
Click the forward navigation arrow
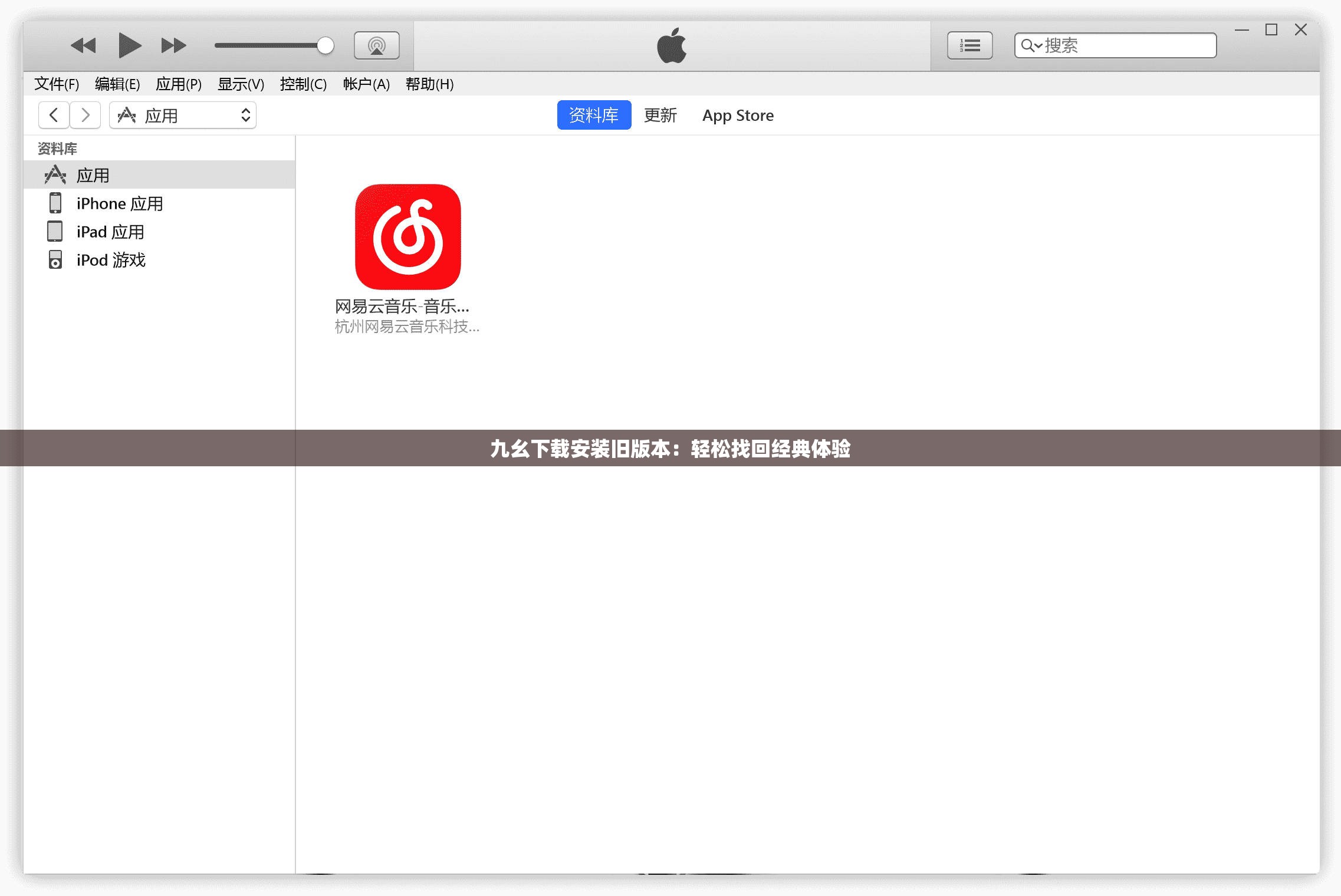[x=86, y=115]
